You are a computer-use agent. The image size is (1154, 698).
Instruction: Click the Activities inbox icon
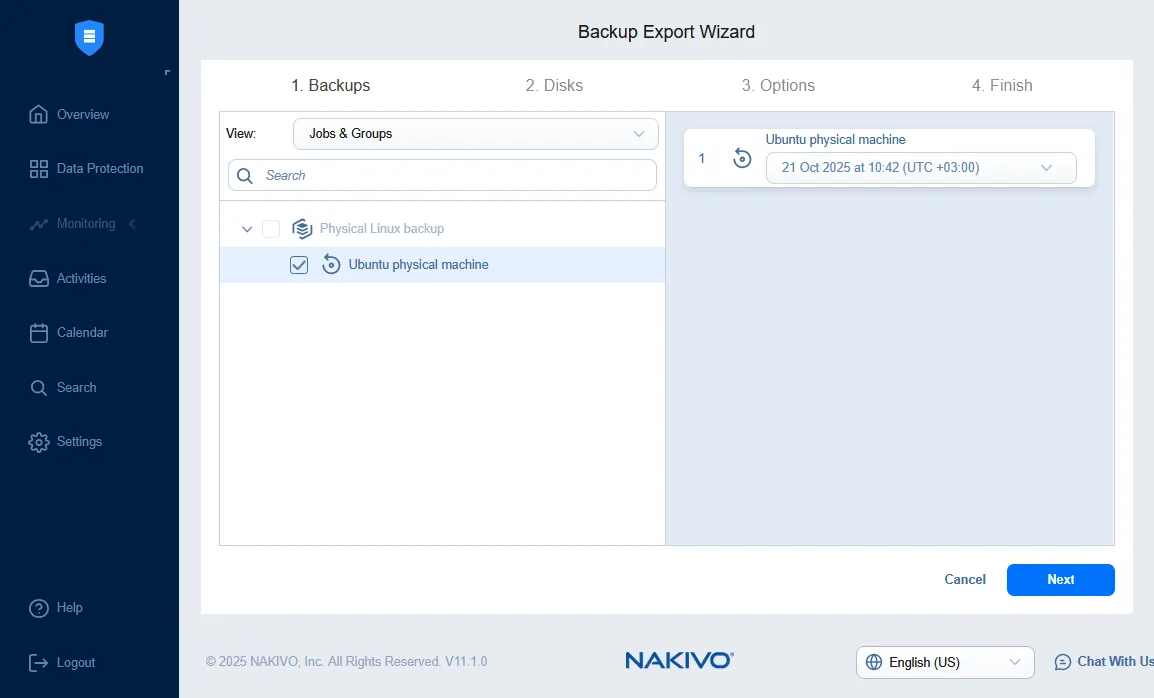tap(38, 278)
